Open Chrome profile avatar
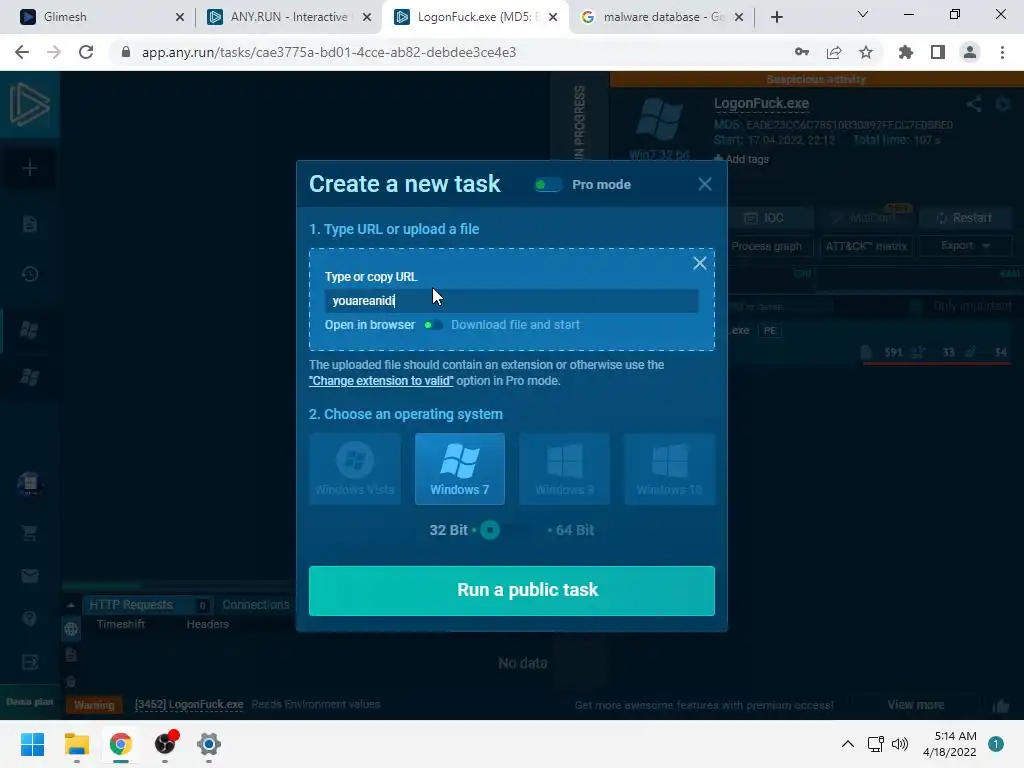The width and height of the screenshot is (1024, 768). pos(970,52)
